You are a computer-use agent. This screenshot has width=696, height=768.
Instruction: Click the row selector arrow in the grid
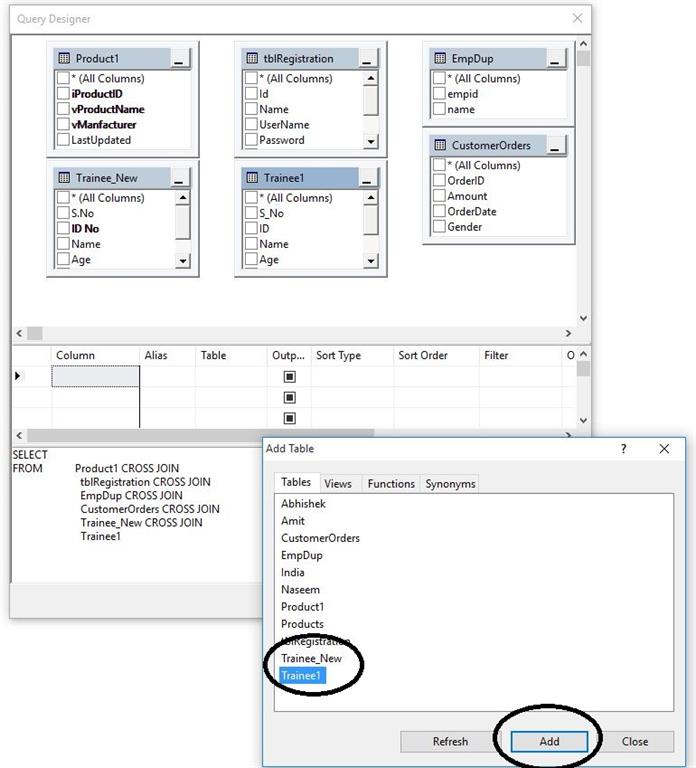(x=18, y=376)
